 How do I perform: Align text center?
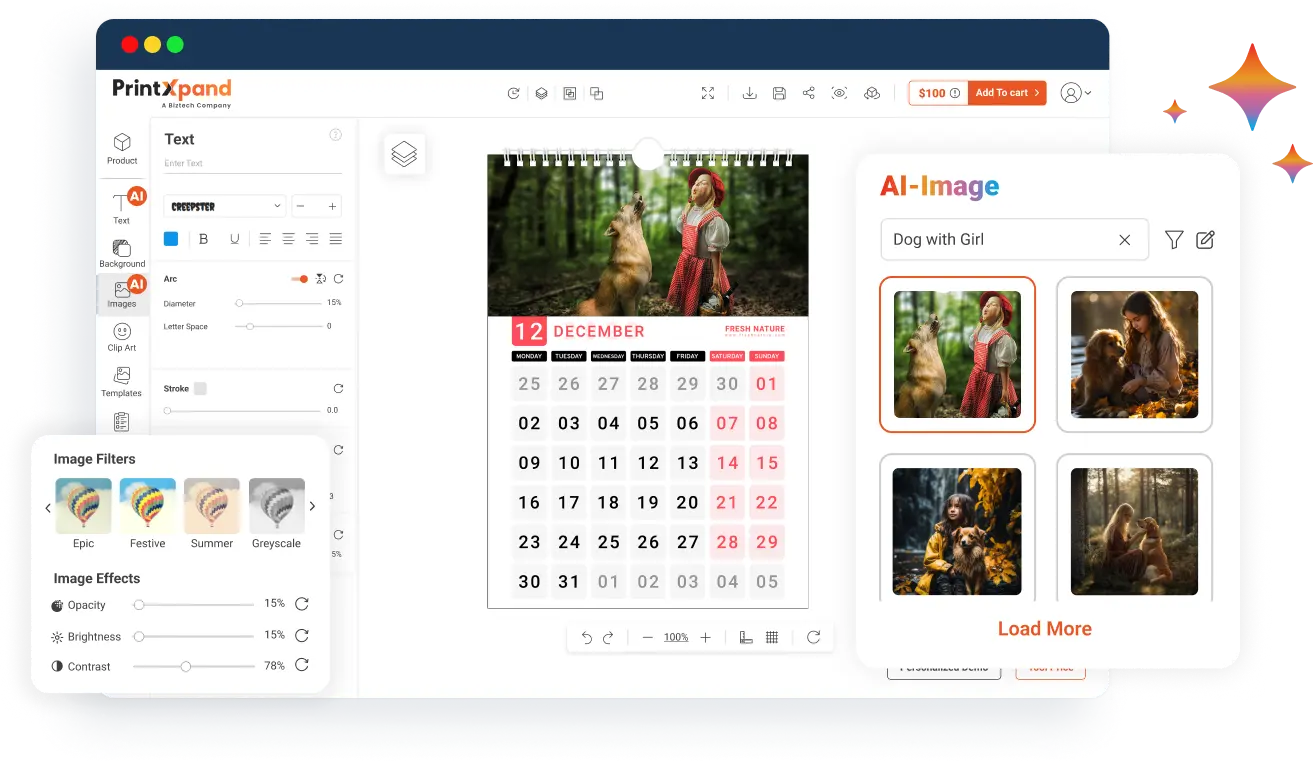(x=288, y=239)
